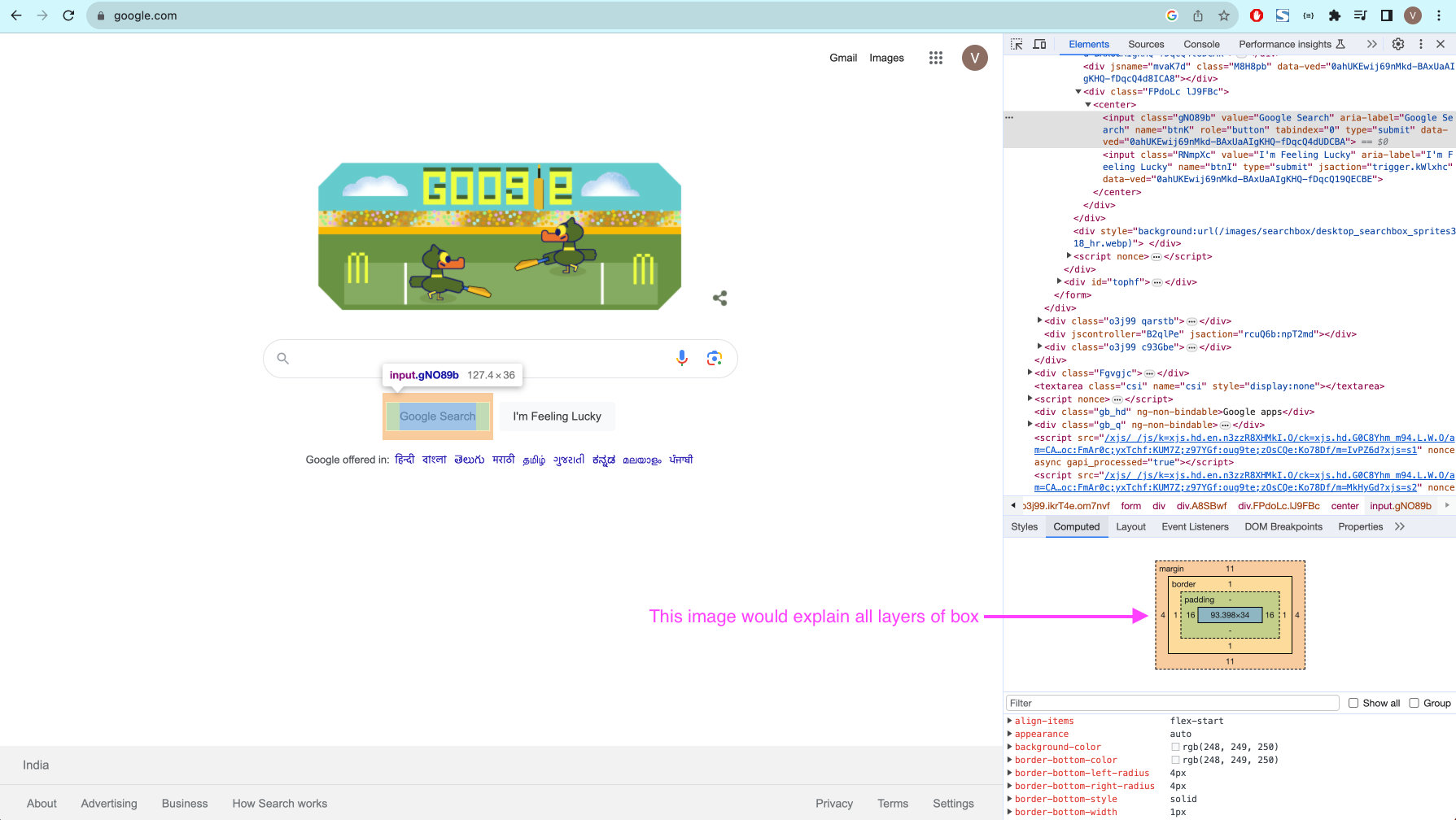Click the content size 93.398×34 box
The height and width of the screenshot is (820, 1456).
click(1230, 615)
